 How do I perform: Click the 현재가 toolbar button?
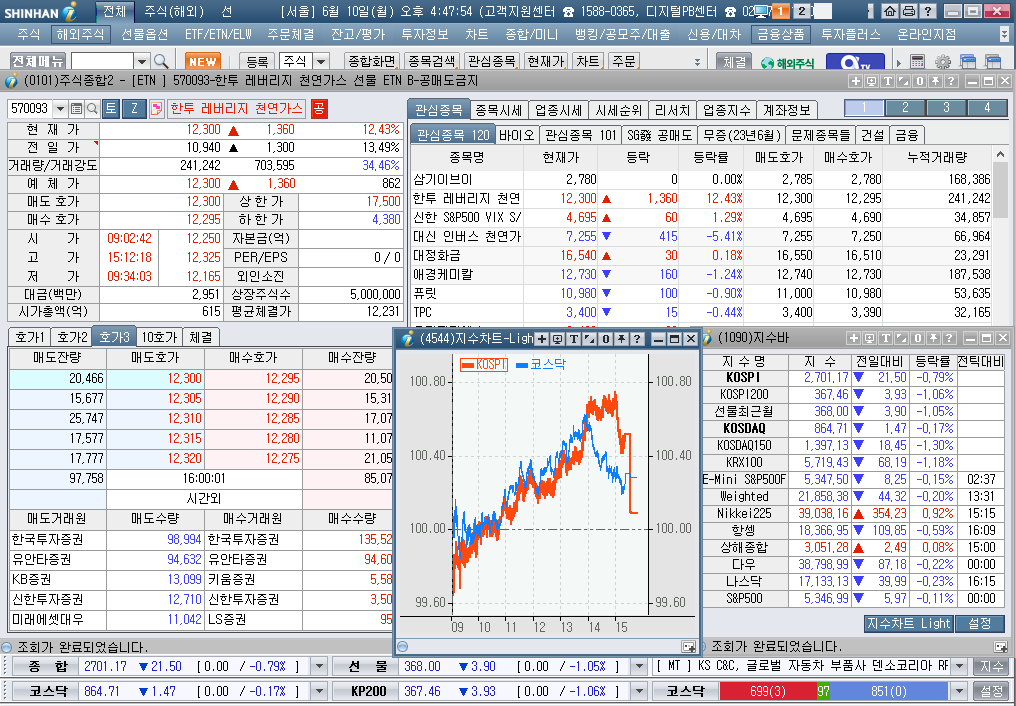[546, 62]
